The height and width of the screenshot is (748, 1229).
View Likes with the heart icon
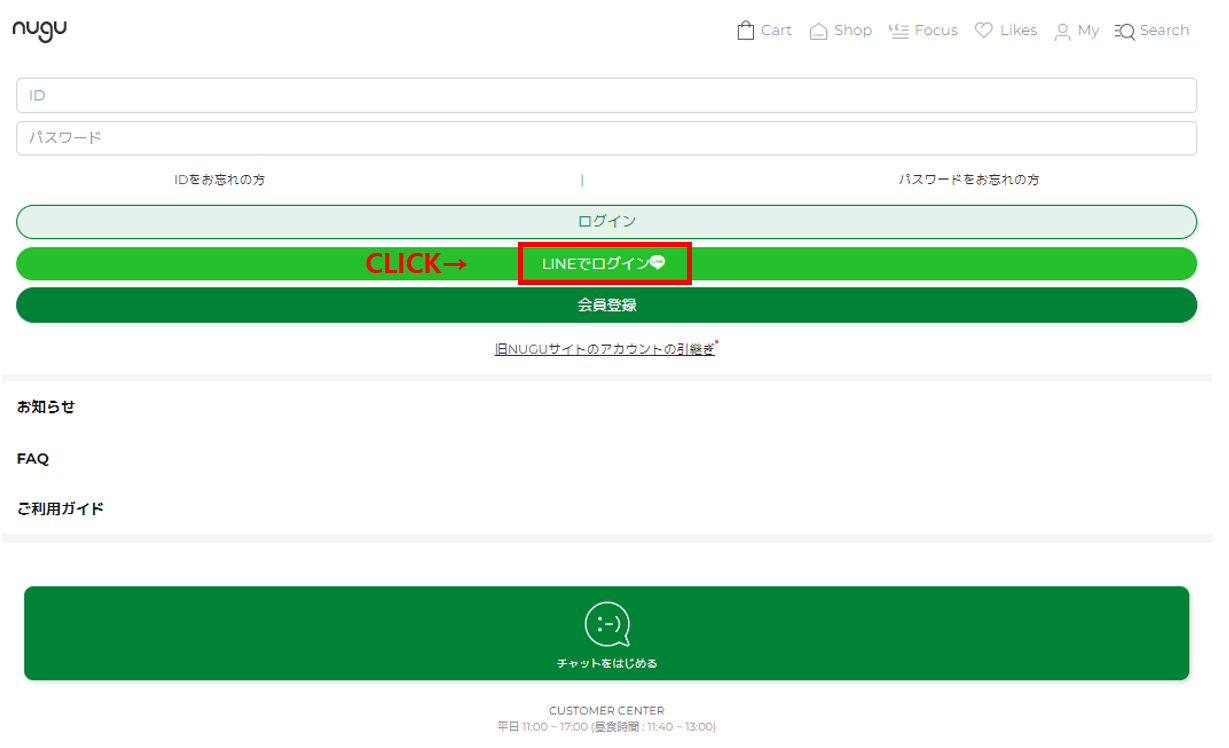984,31
